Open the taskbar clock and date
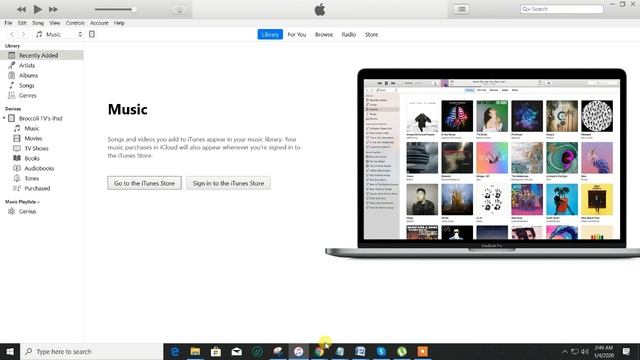640x360 pixels. [604, 351]
